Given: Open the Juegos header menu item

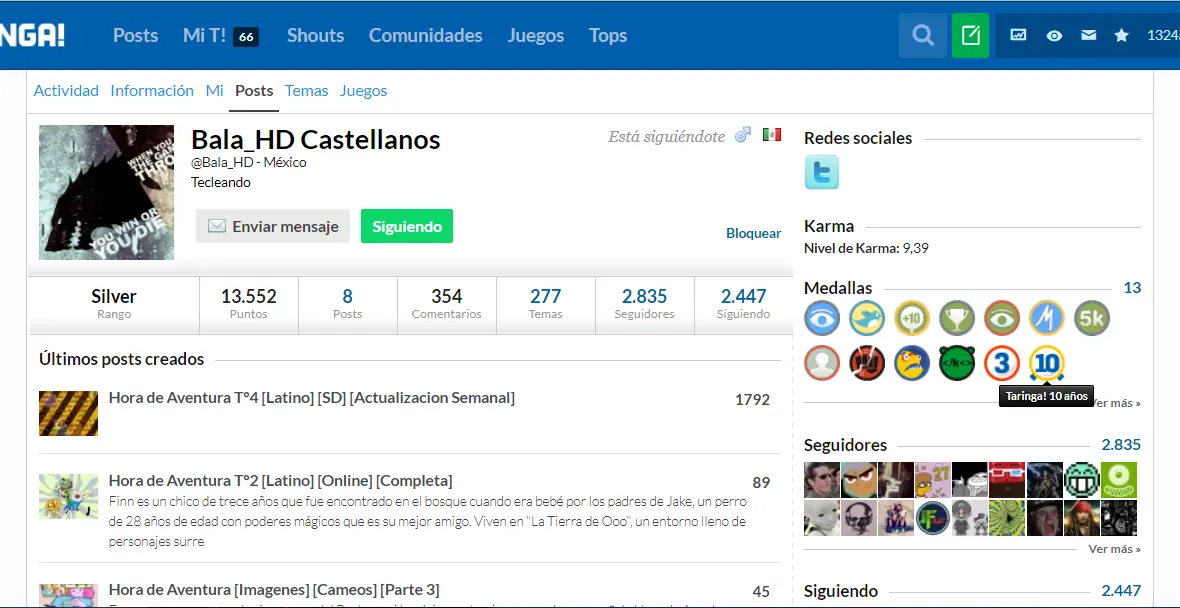Looking at the screenshot, I should click(x=536, y=35).
